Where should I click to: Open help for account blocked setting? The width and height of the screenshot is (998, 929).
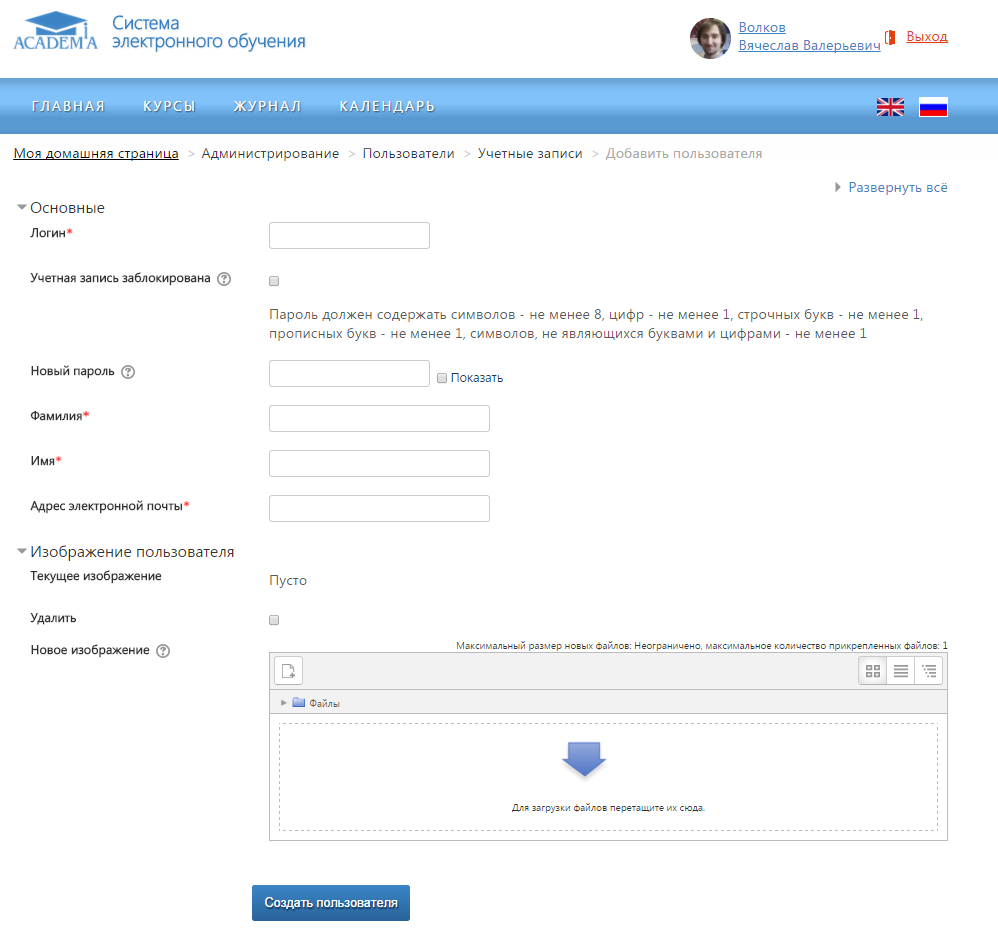click(x=224, y=279)
